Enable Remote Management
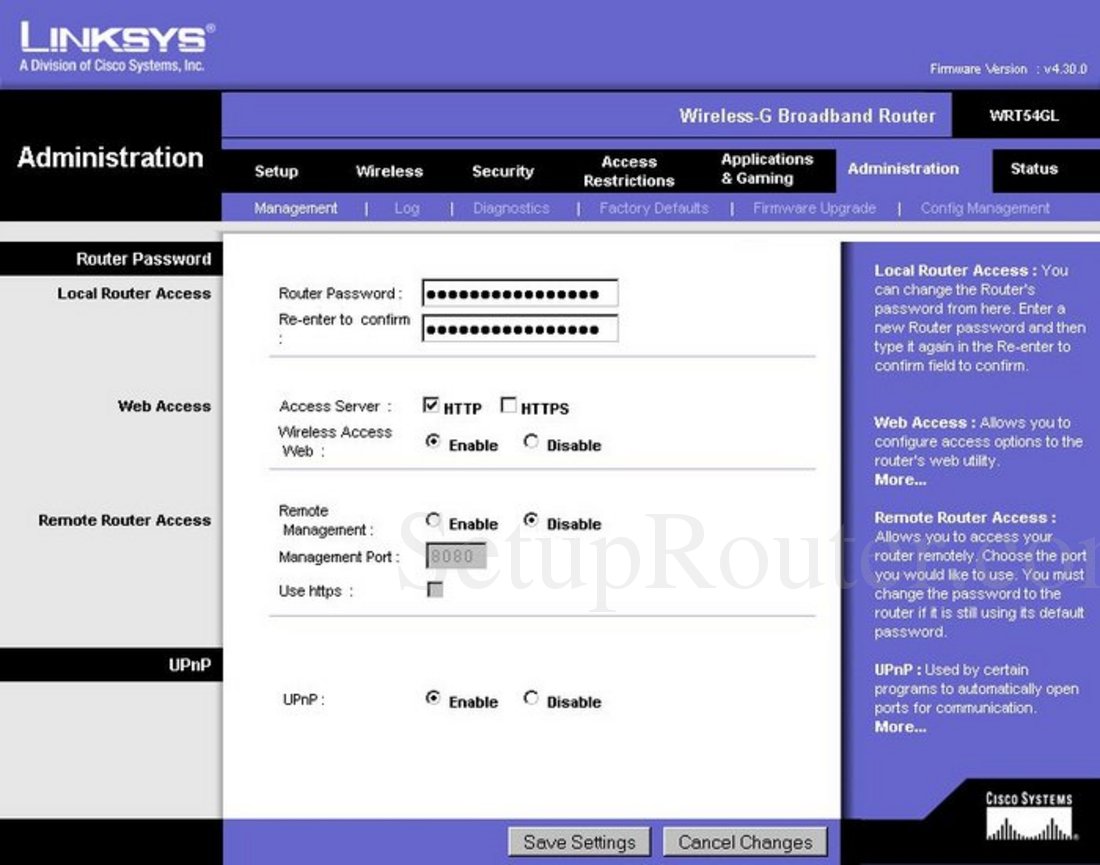The height and width of the screenshot is (865, 1100). click(x=434, y=521)
